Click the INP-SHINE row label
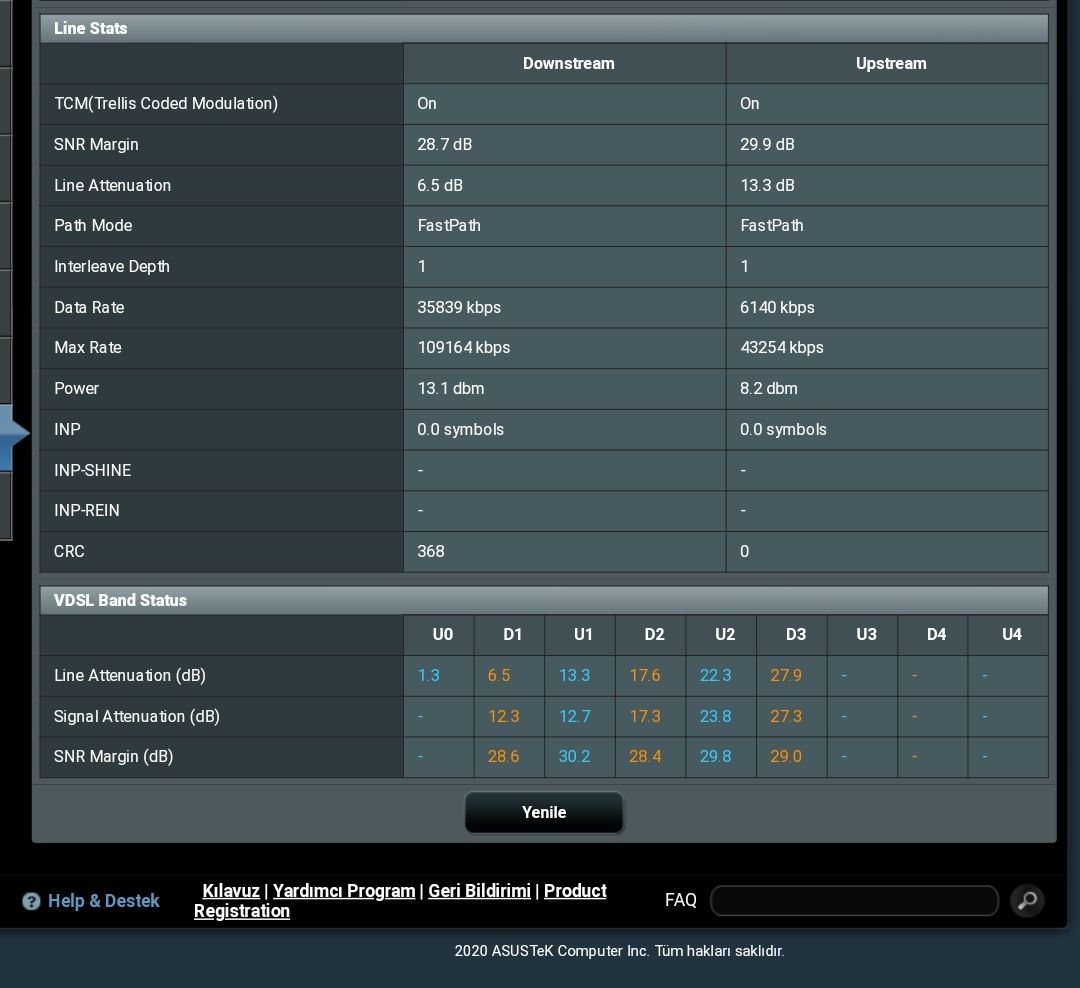Image resolution: width=1080 pixels, height=988 pixels. pyautogui.click(x=92, y=471)
